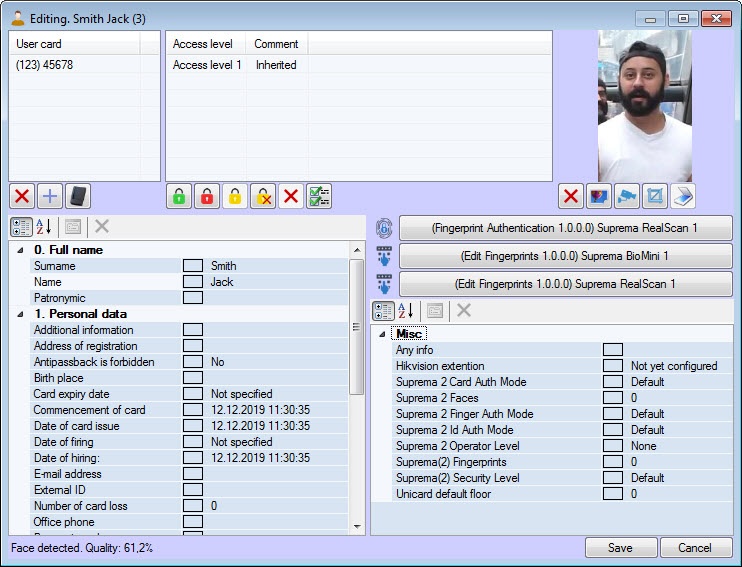Click the box next to Hikvision extention
This screenshot has height=567, width=742.
point(613,366)
